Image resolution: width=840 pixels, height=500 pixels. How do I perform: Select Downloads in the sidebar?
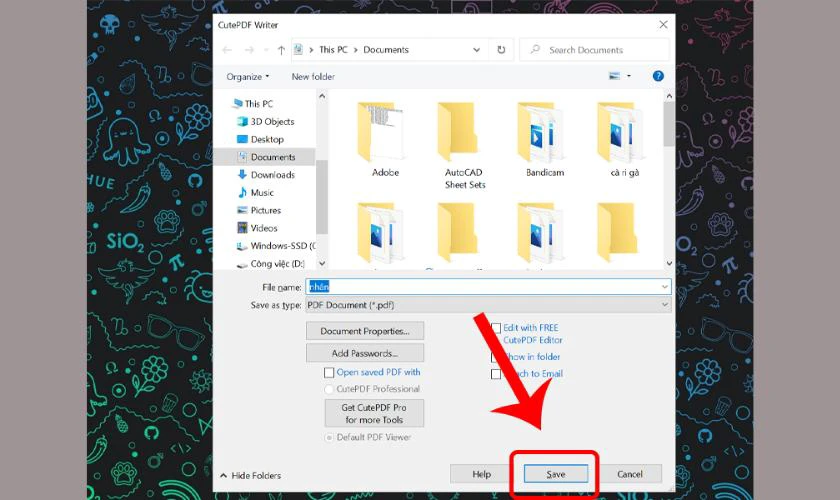(266, 175)
